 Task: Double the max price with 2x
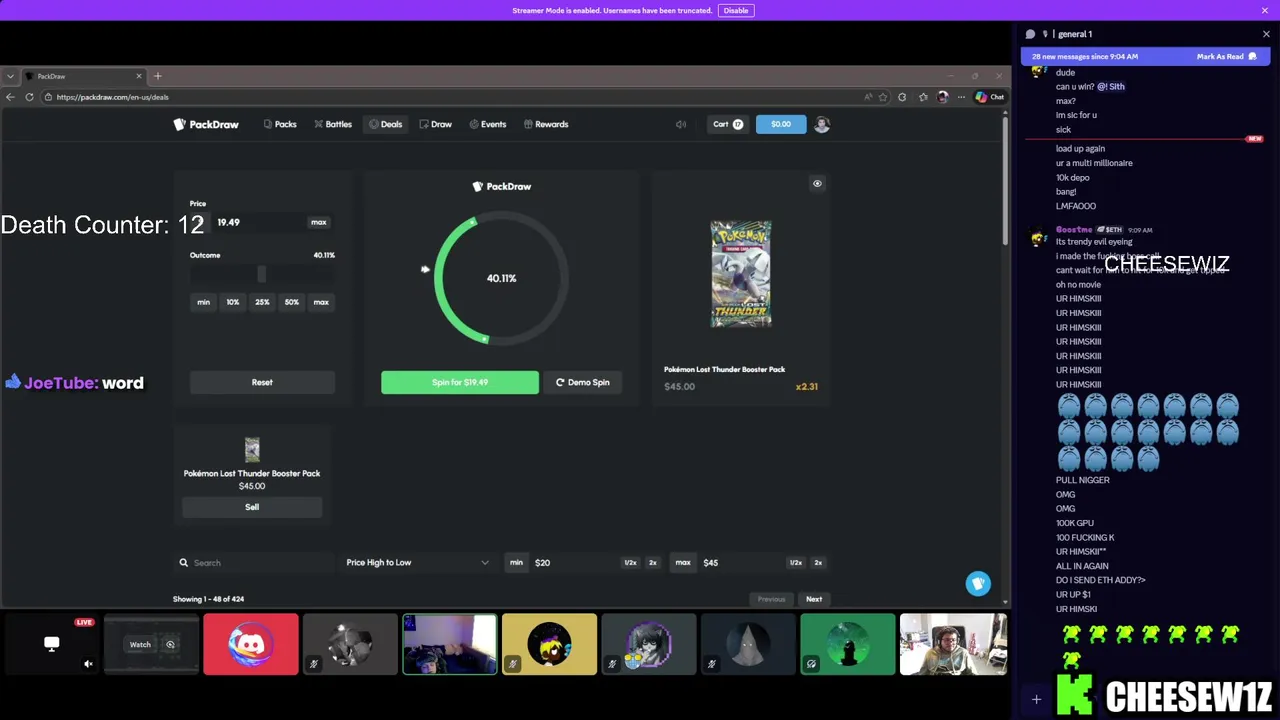pos(818,563)
